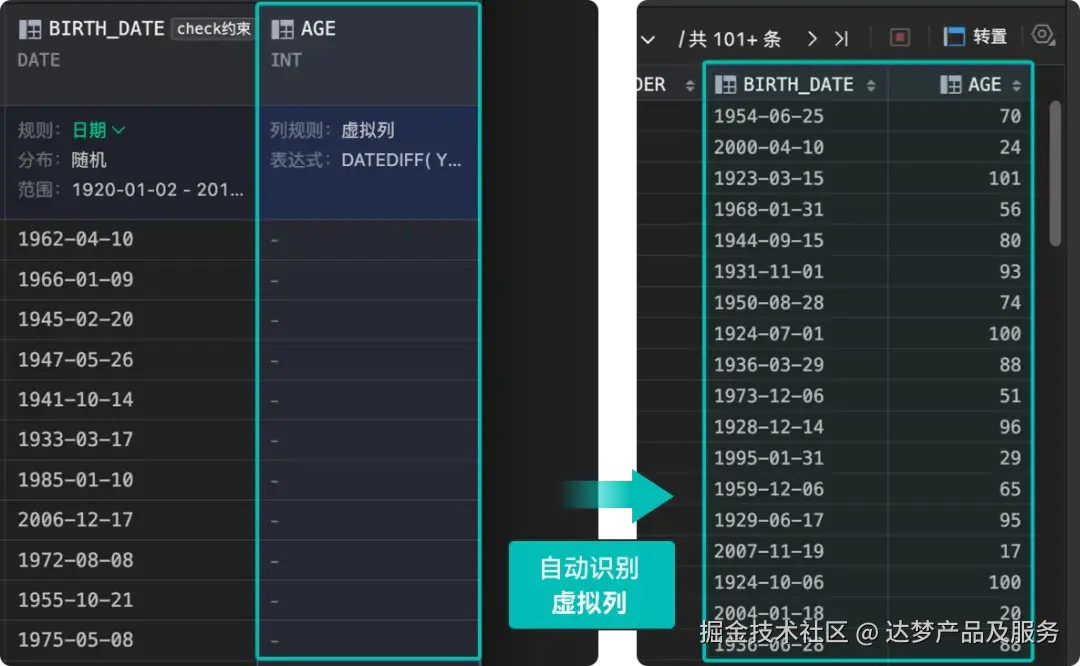Viewport: 1080px width, 666px height.
Task: Click the range value 1920-01-02 - 201...
Action: [158, 190]
